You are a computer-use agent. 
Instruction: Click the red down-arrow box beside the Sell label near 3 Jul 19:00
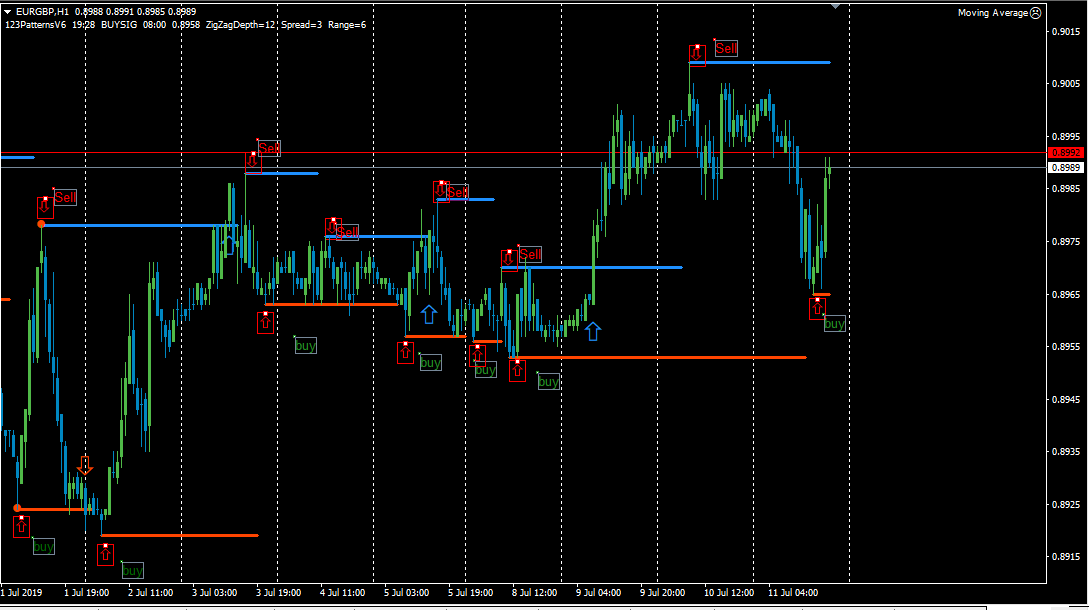pos(253,162)
